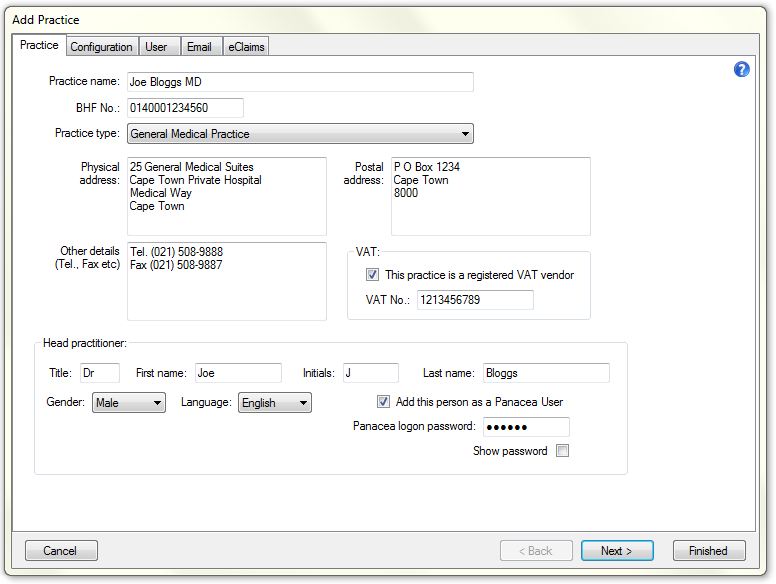The image size is (776, 584).
Task: Open the eClaims tab
Action: [x=246, y=47]
